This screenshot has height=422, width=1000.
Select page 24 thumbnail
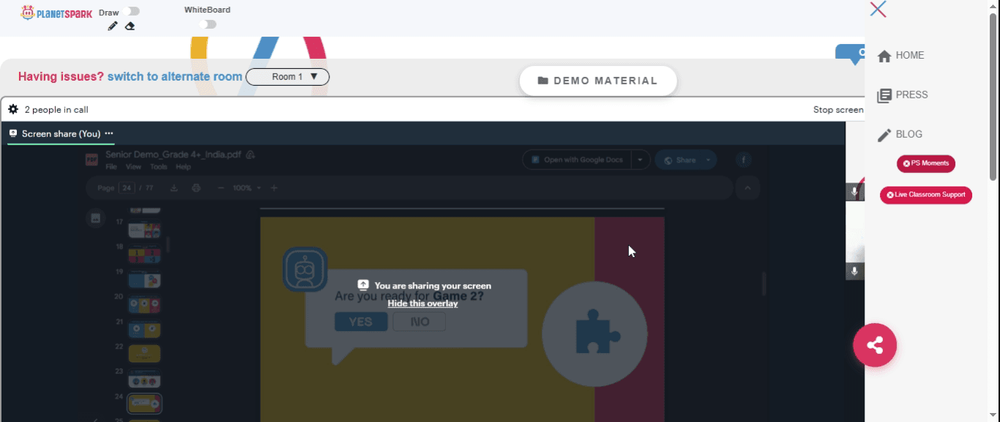tap(144, 404)
